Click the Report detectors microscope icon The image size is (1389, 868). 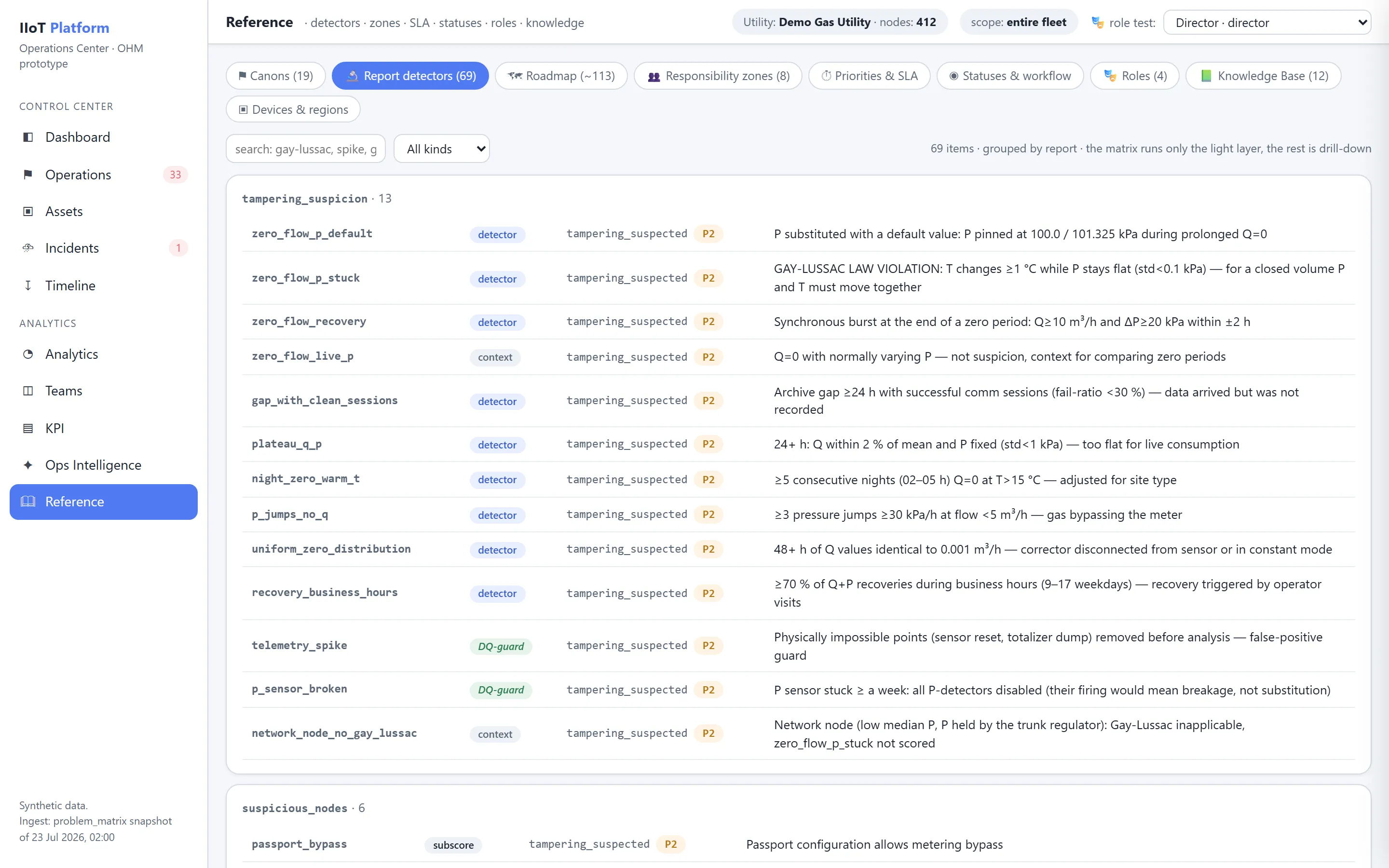(x=353, y=76)
